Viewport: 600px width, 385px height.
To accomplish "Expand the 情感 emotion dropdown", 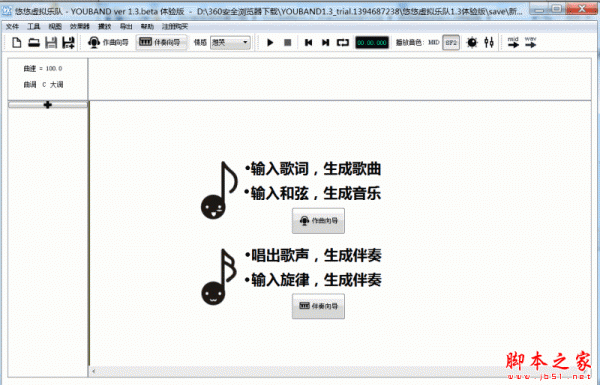I will click(231, 42).
